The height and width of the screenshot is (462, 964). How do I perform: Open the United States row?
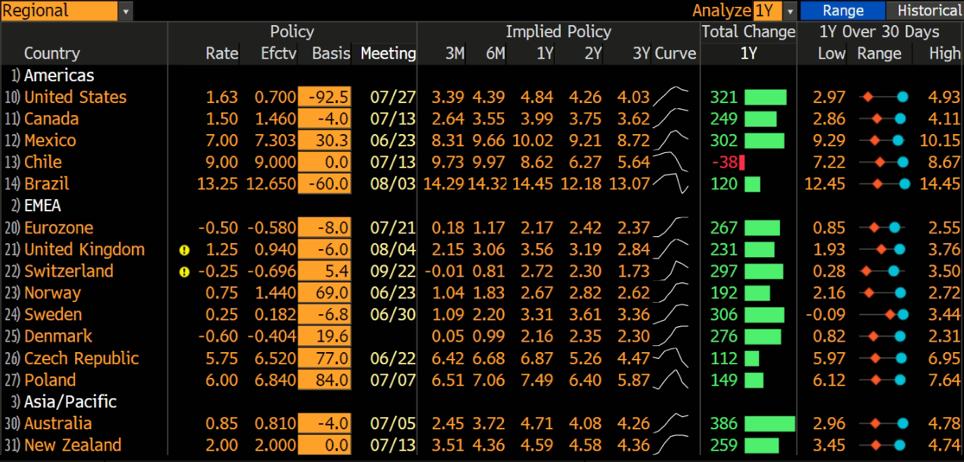75,97
